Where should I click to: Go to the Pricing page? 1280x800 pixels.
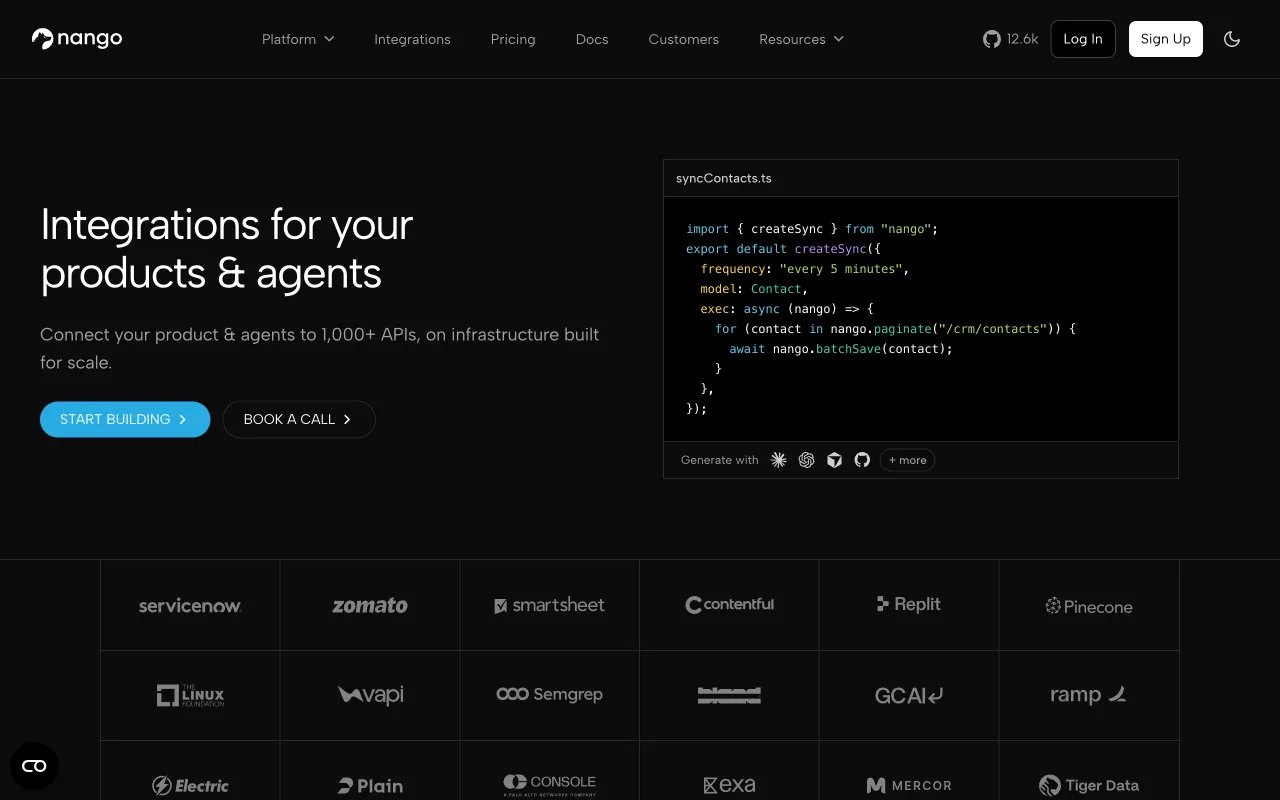513,39
